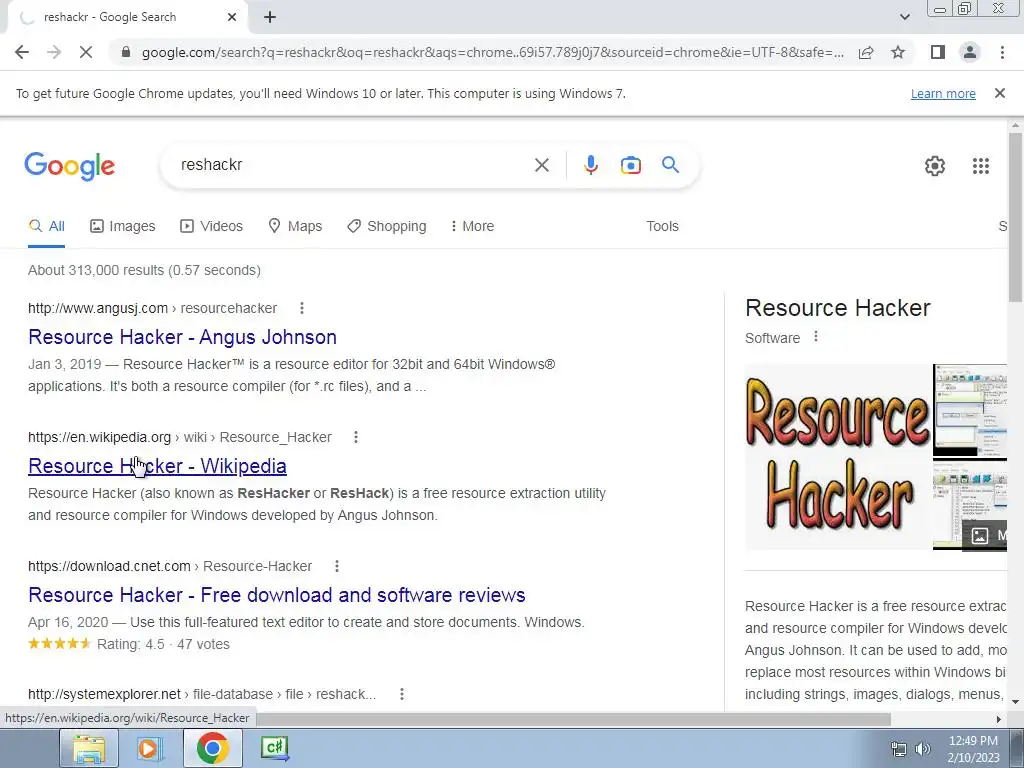
Task: Switch to the Videos tab
Action: pyautogui.click(x=211, y=226)
